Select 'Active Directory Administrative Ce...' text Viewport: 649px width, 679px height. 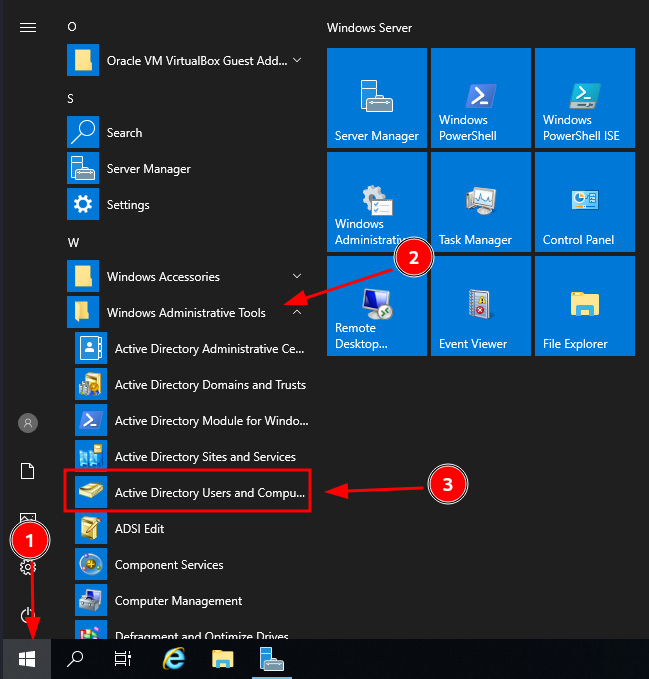(x=210, y=349)
